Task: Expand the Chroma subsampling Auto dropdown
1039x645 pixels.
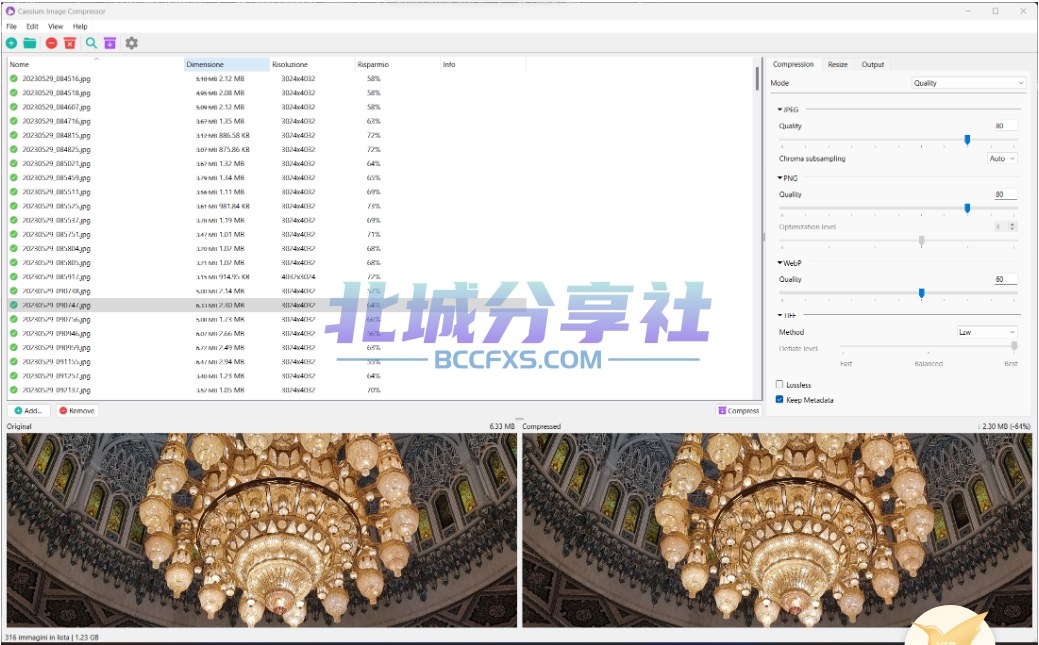Action: tap(1002, 159)
